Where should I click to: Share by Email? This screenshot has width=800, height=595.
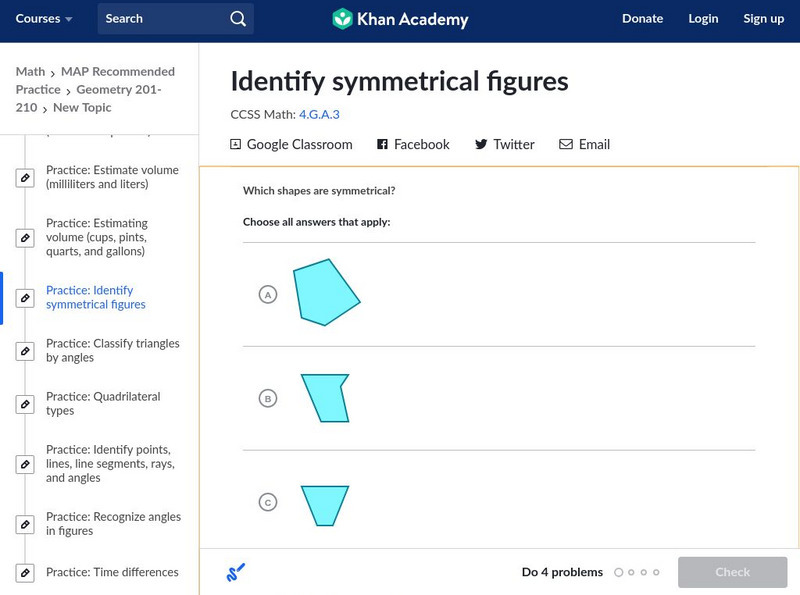tap(584, 144)
